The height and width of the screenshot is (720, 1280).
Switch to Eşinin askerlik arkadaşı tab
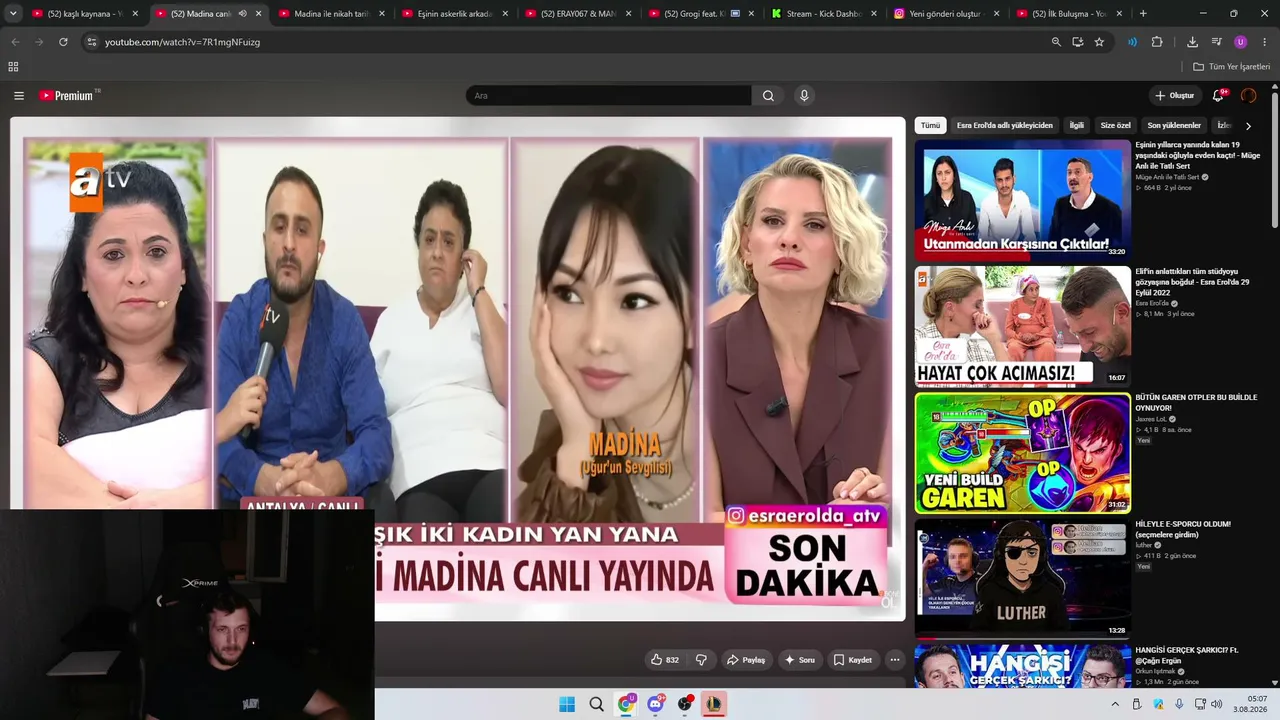click(456, 14)
